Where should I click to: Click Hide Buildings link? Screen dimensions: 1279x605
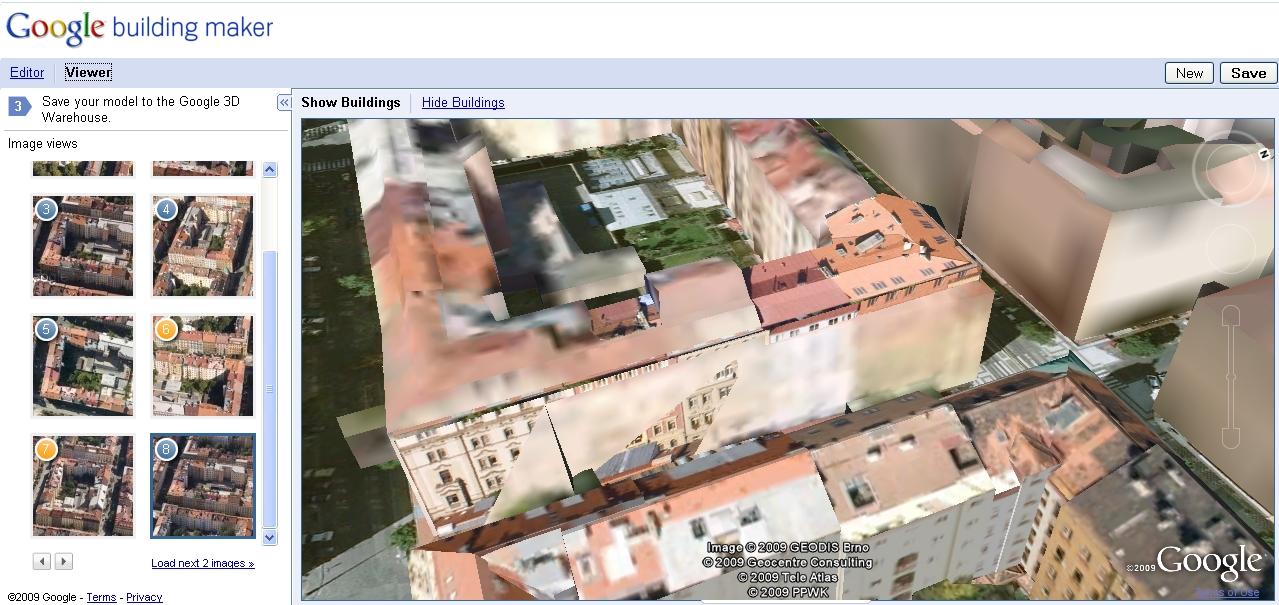463,102
